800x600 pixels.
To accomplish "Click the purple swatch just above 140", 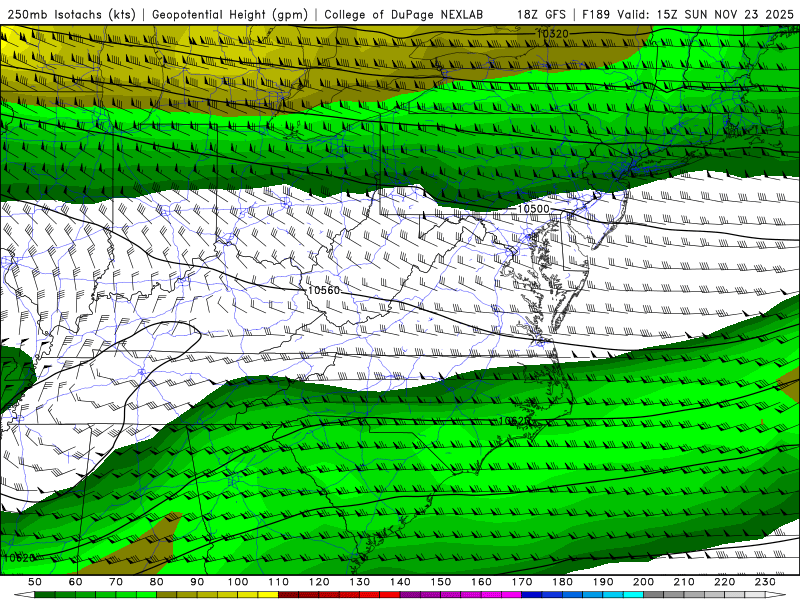I will pyautogui.click(x=410, y=595).
